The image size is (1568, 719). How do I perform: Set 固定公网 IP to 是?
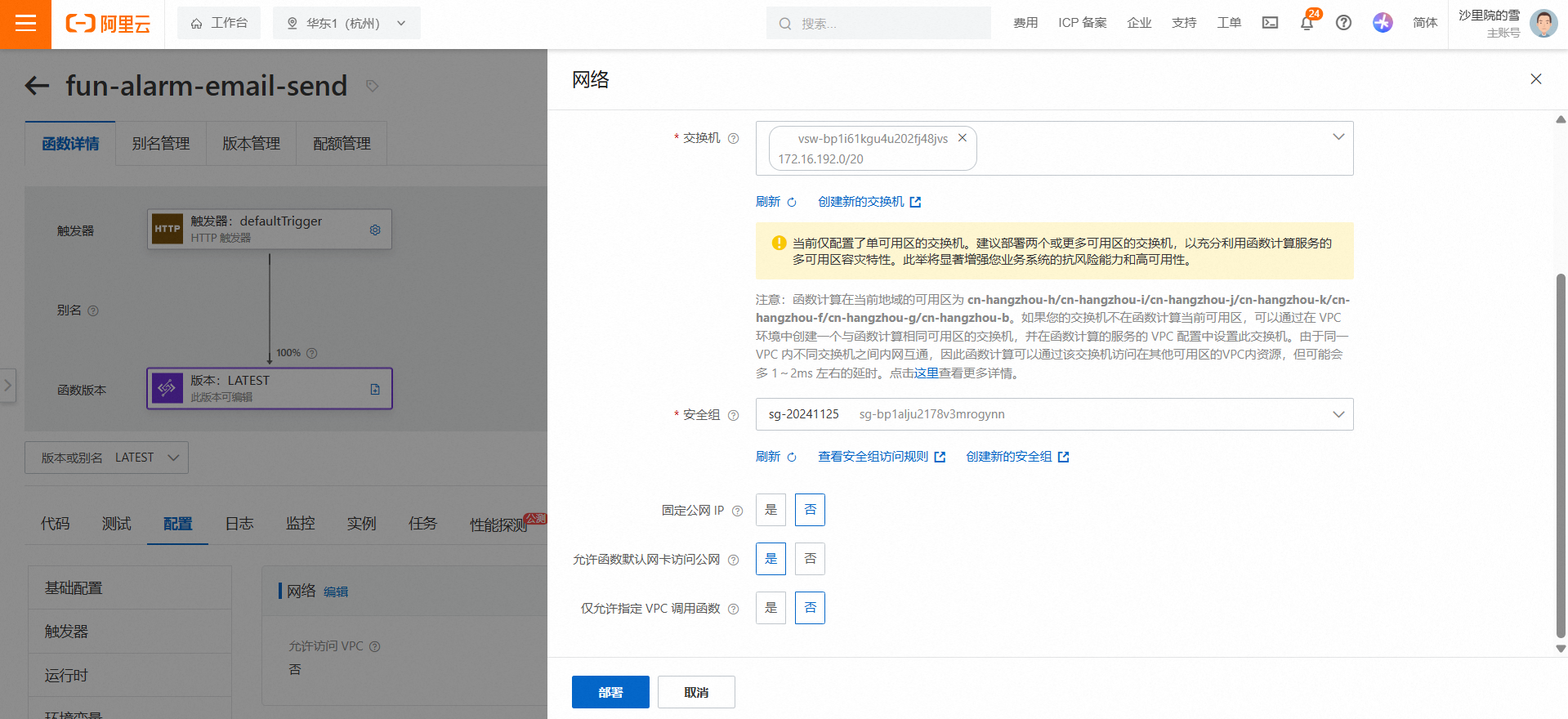[x=771, y=510]
